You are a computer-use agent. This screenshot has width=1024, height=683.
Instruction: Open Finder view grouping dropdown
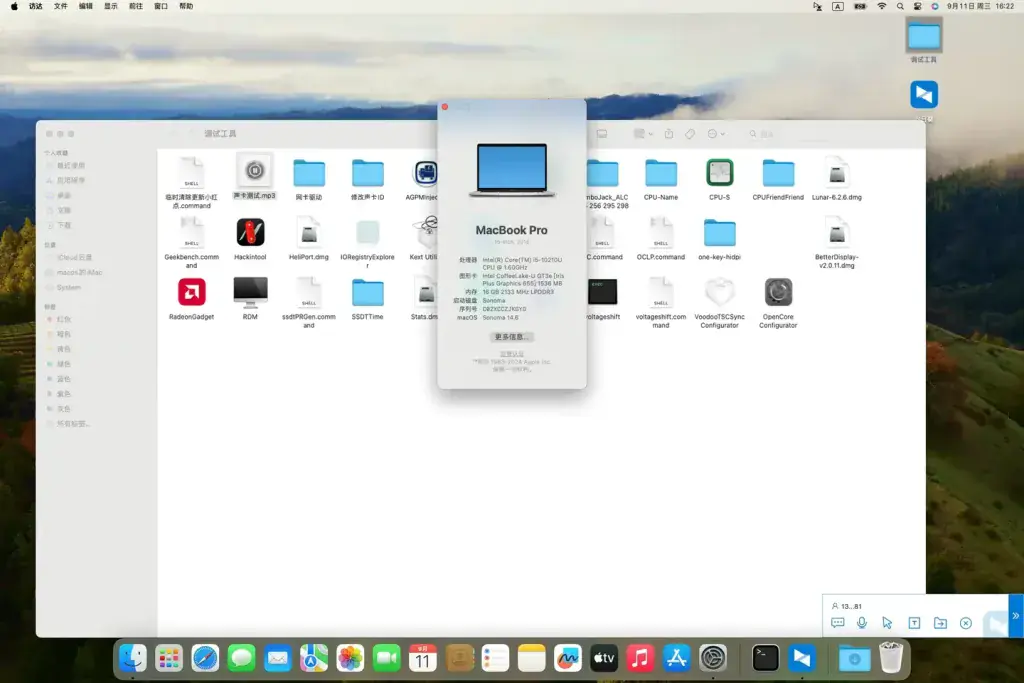pyautogui.click(x=643, y=133)
